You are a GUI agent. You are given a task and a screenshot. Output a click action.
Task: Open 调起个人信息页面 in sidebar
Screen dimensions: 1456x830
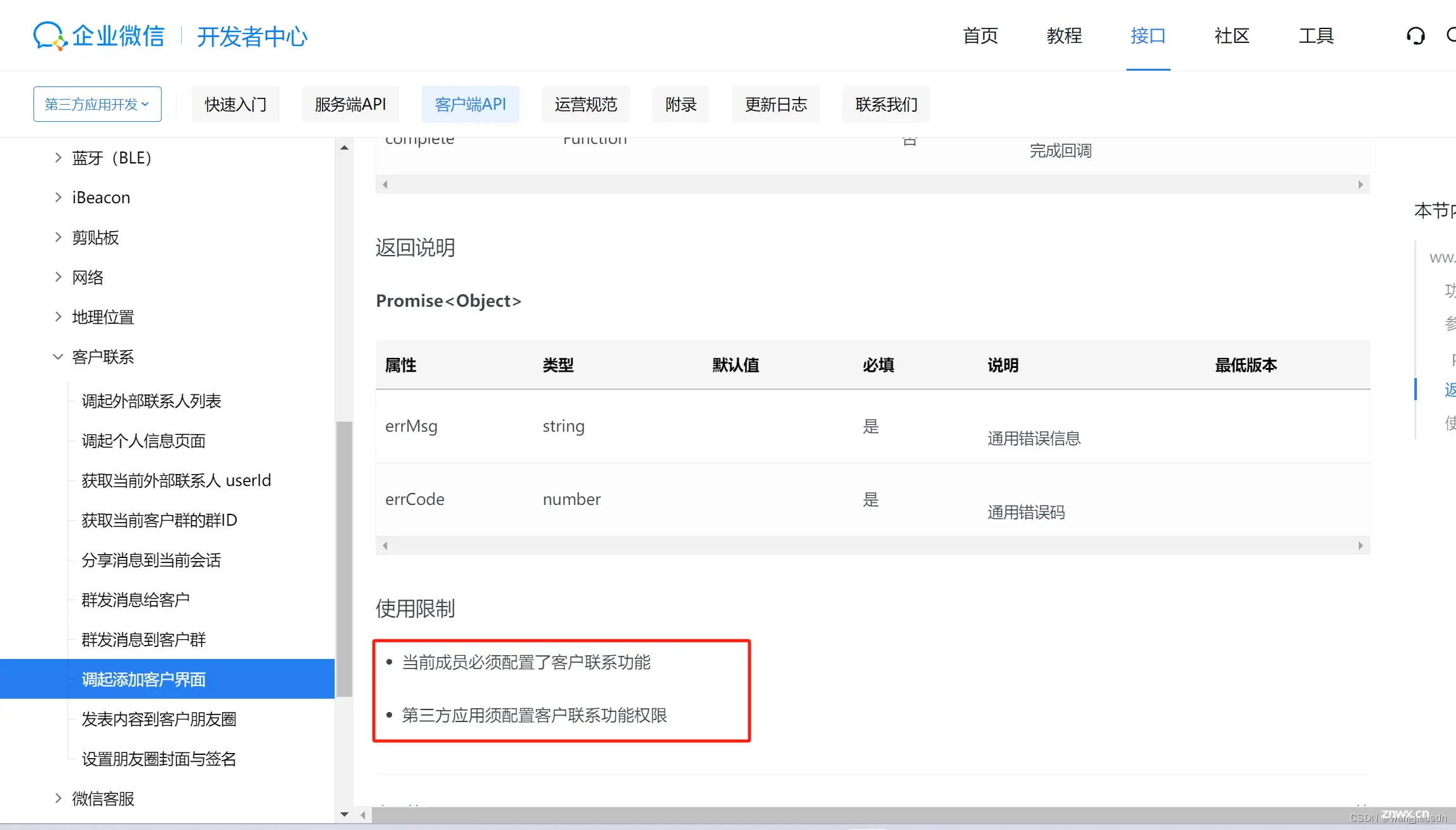144,441
